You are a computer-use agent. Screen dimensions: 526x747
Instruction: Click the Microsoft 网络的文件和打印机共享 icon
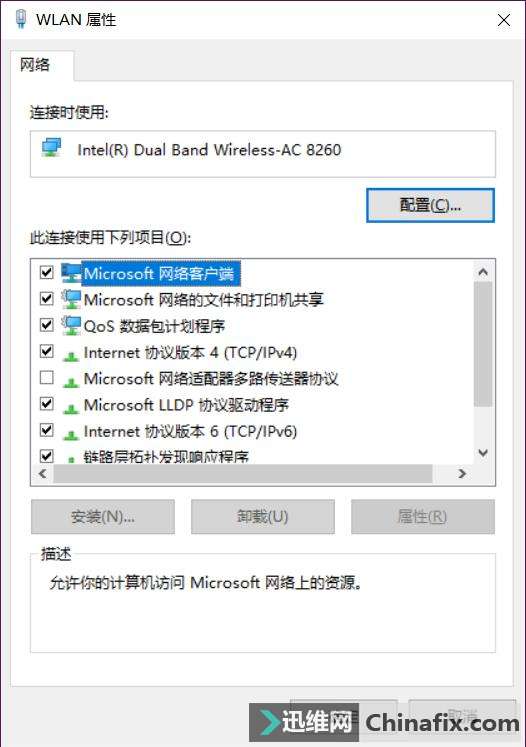(71, 299)
